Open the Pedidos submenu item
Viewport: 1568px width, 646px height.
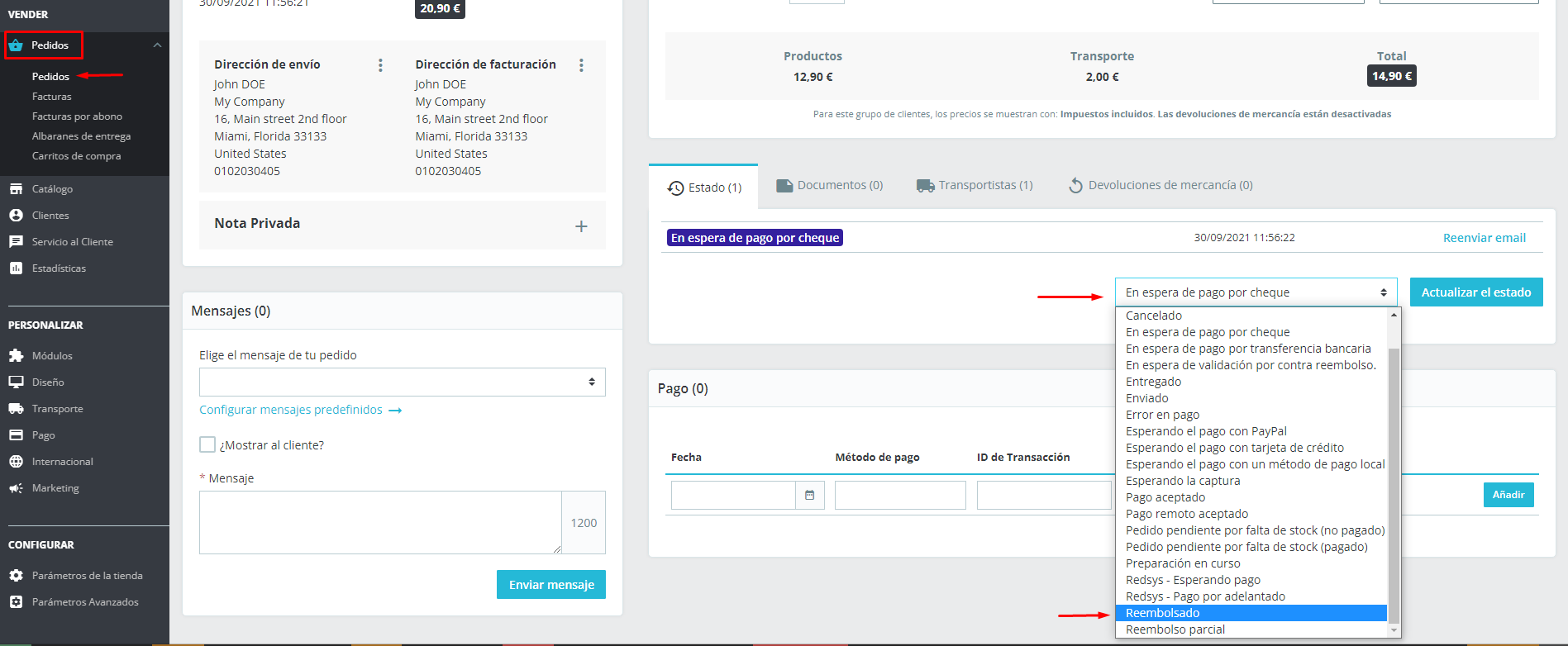(x=50, y=77)
